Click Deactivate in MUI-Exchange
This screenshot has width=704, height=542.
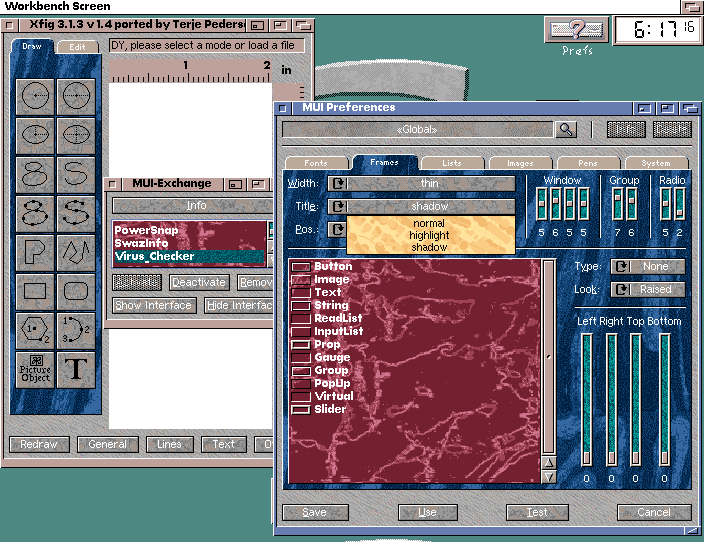(198, 283)
